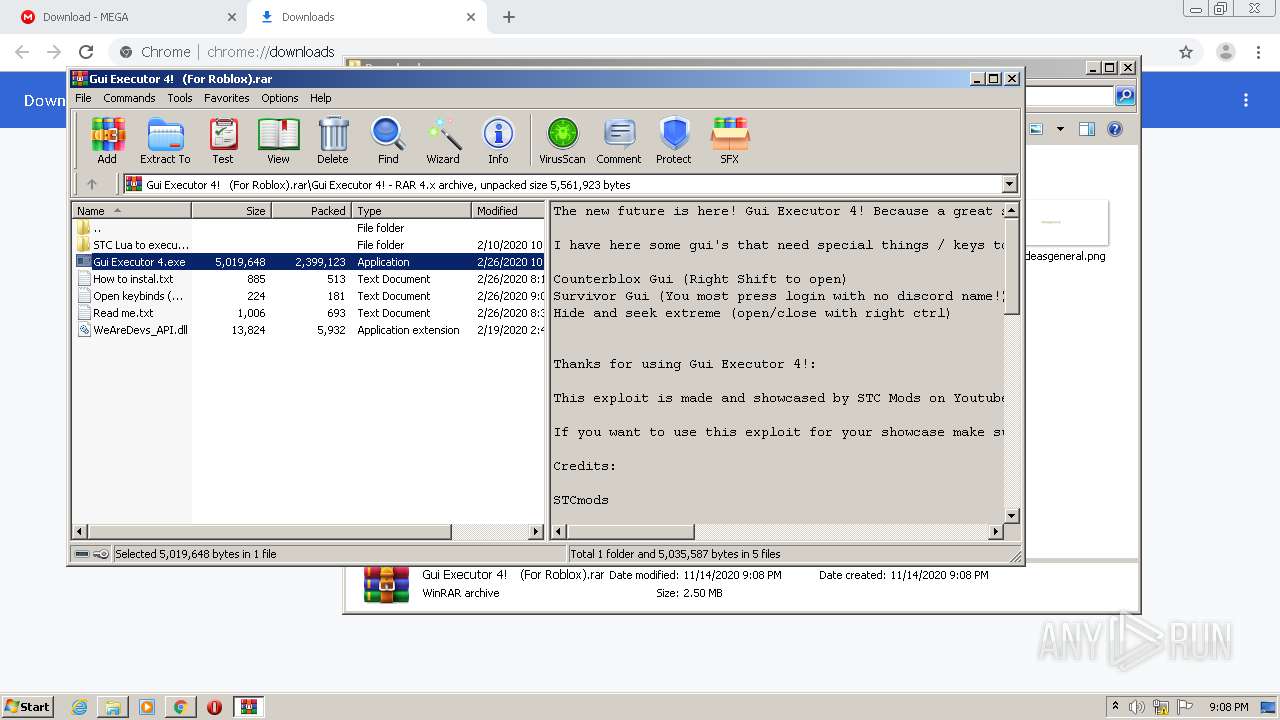Sort files by the Modified column header
The width and height of the screenshot is (1280, 720).
tap(508, 211)
